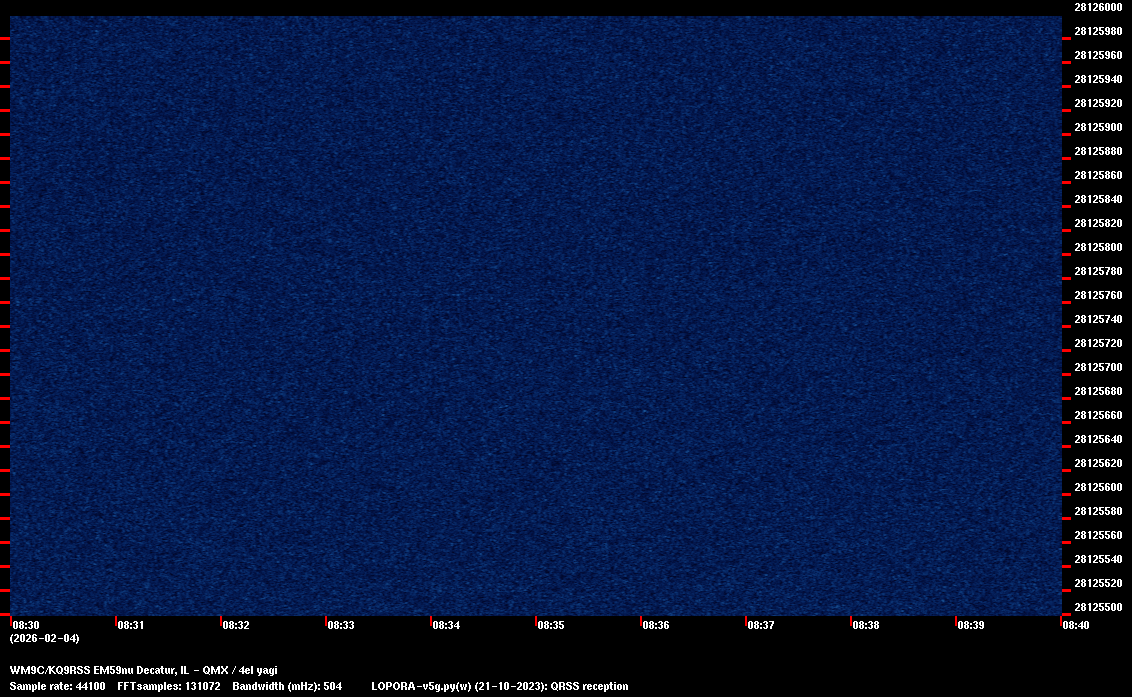This screenshot has width=1132, height=697.
Task: Click the 08:32 time label
Action: coord(235,625)
